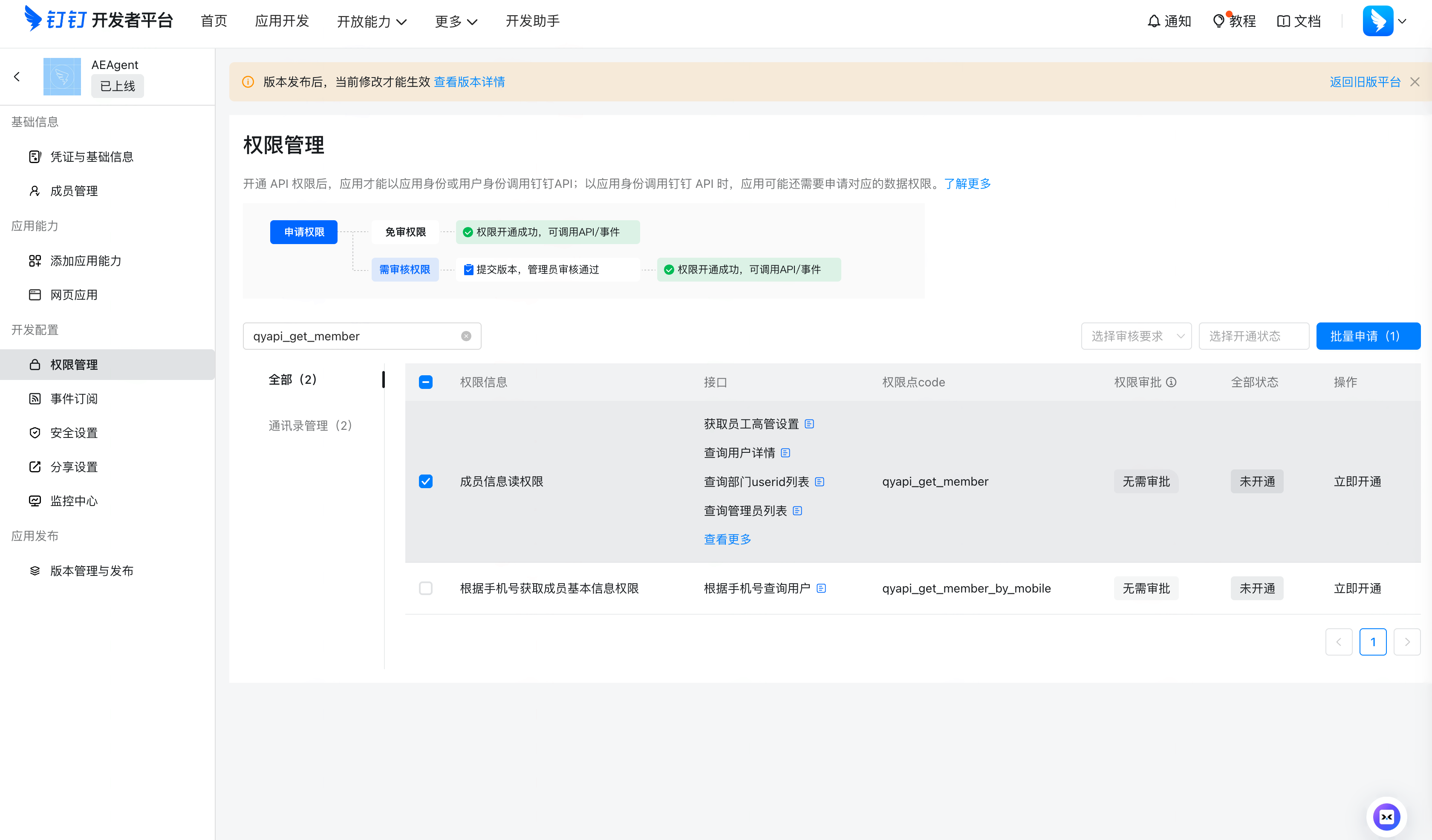Open the user avatar account dropdown
1432x840 pixels.
point(1384,21)
